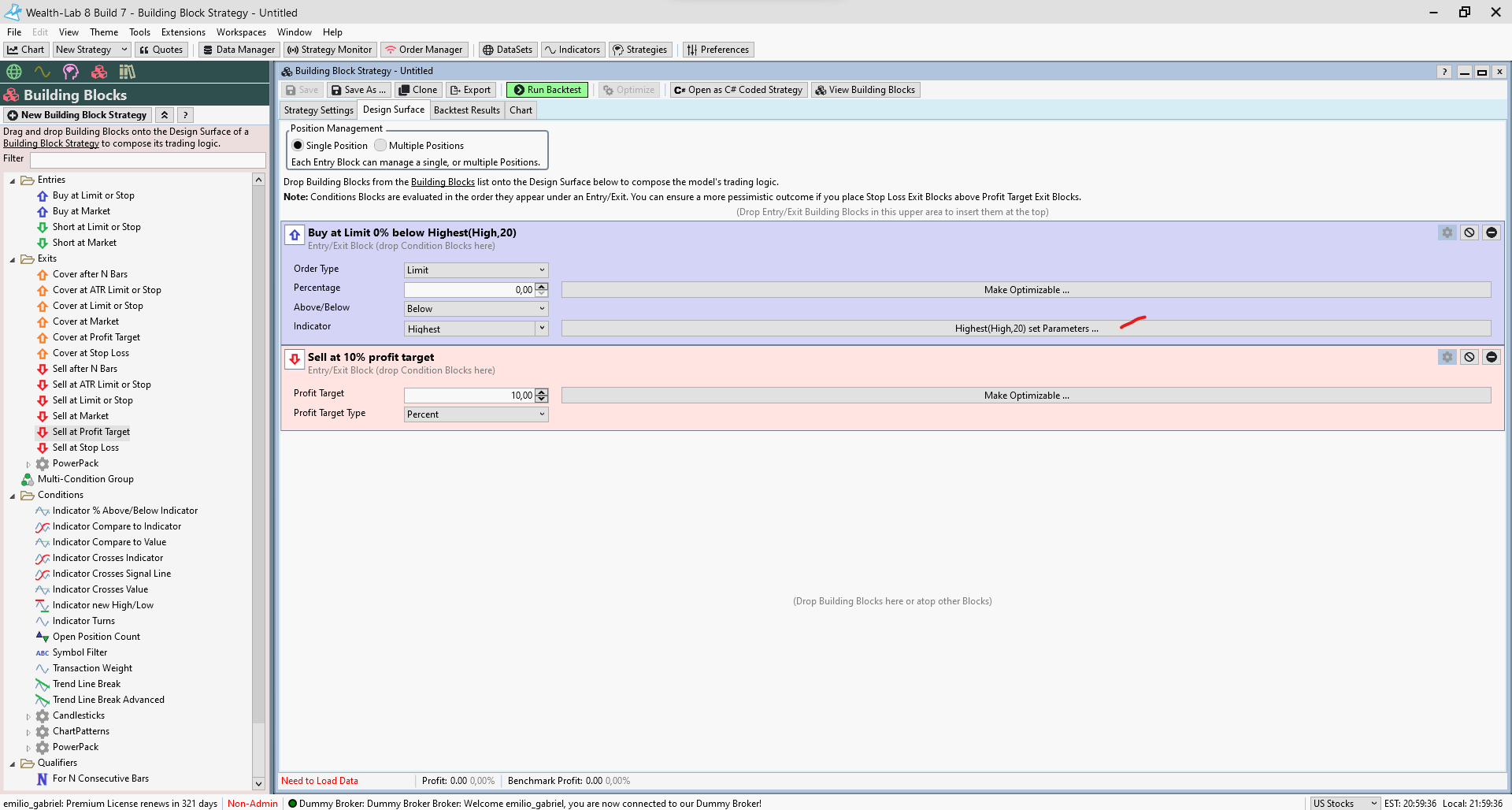Click the Filter text field
Viewport: 1512px width, 810px height.
click(147, 160)
